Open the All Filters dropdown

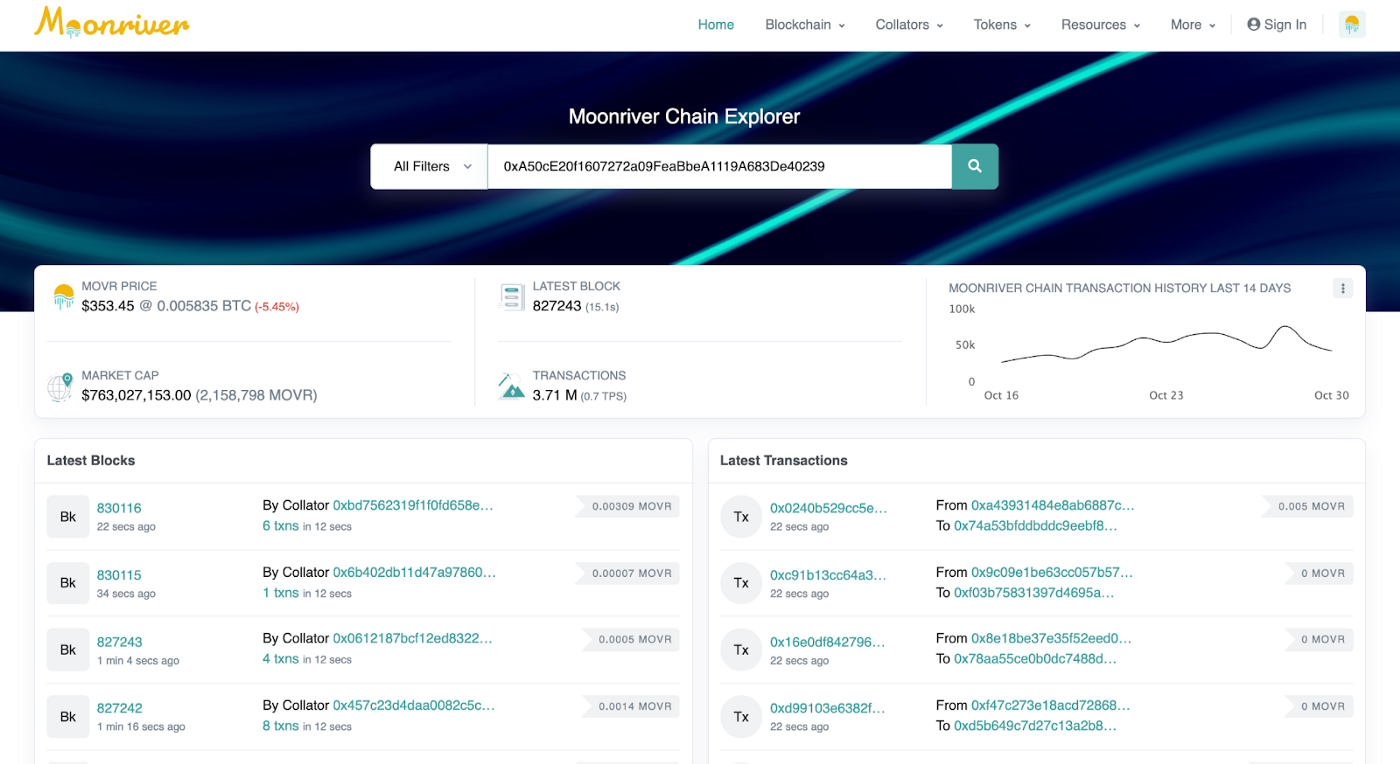tap(429, 166)
